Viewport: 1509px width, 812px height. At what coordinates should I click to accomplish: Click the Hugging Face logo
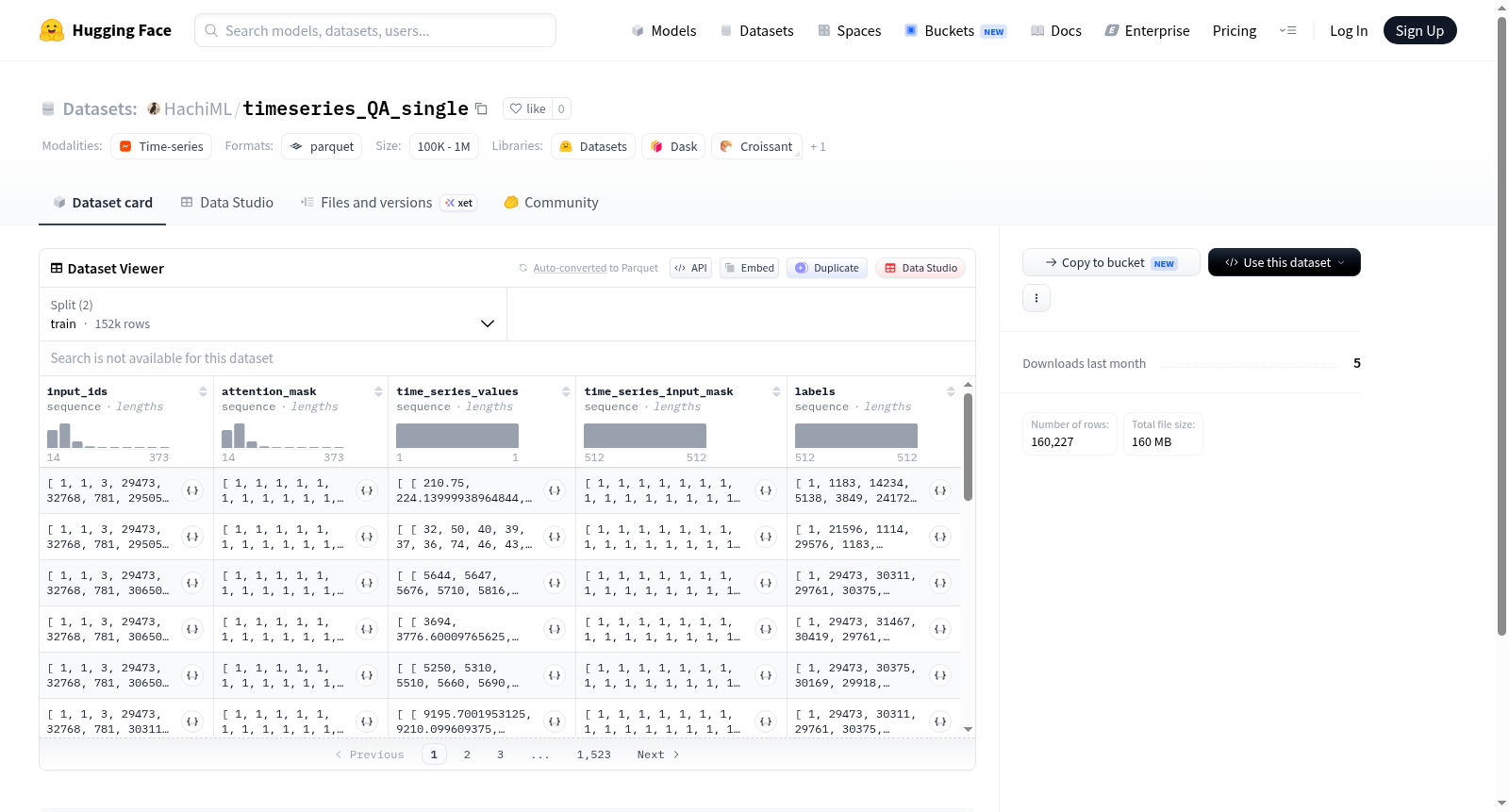click(106, 30)
